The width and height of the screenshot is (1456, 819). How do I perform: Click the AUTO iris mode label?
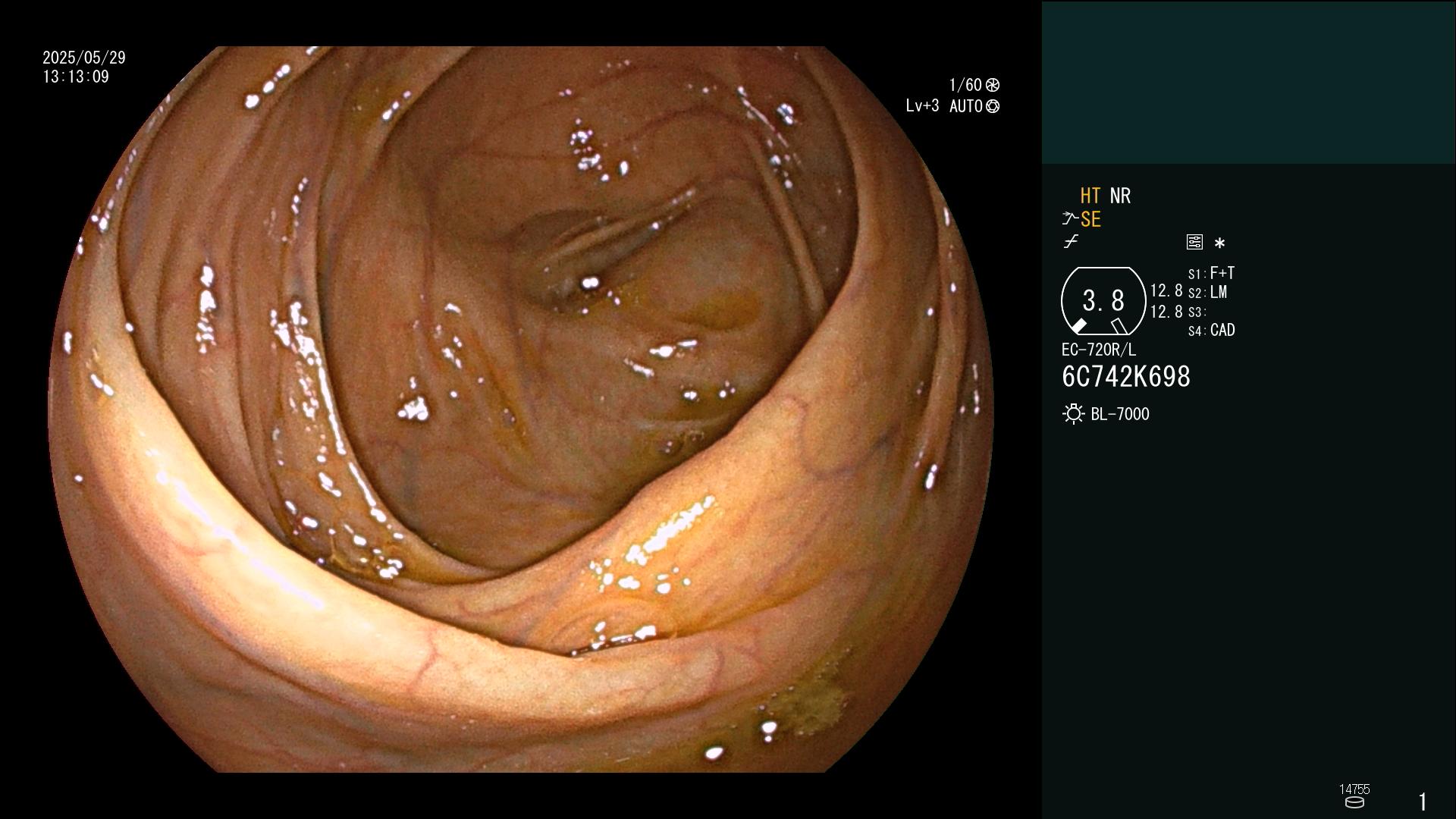[966, 106]
